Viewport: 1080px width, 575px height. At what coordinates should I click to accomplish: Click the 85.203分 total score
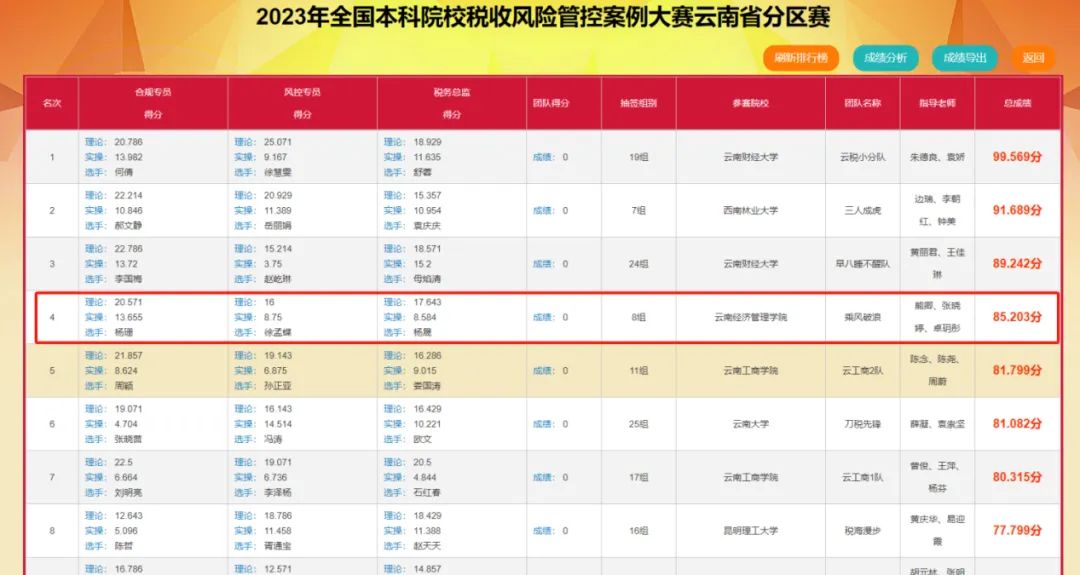pyautogui.click(x=1017, y=317)
